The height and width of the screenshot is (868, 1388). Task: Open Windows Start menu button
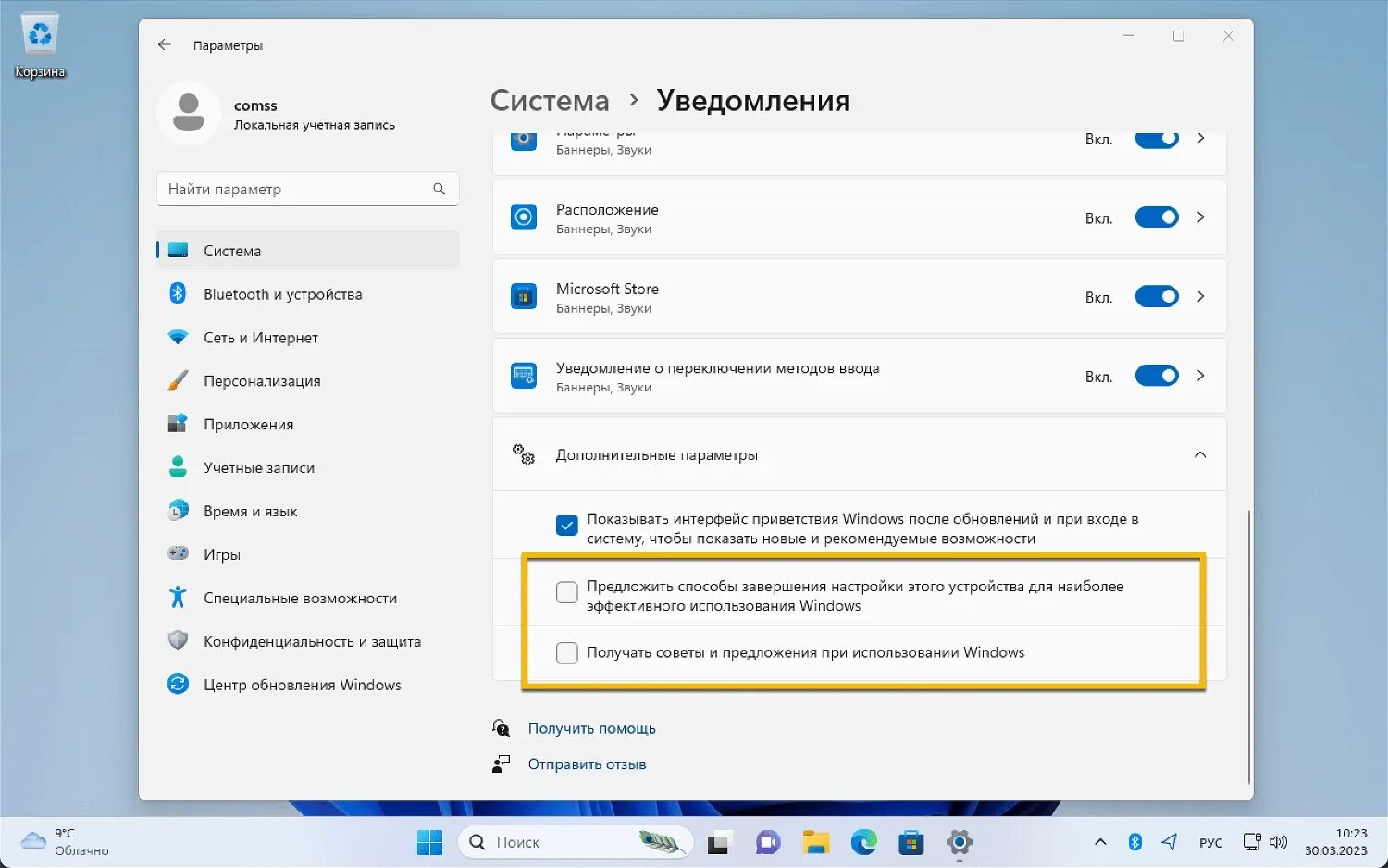(x=429, y=842)
